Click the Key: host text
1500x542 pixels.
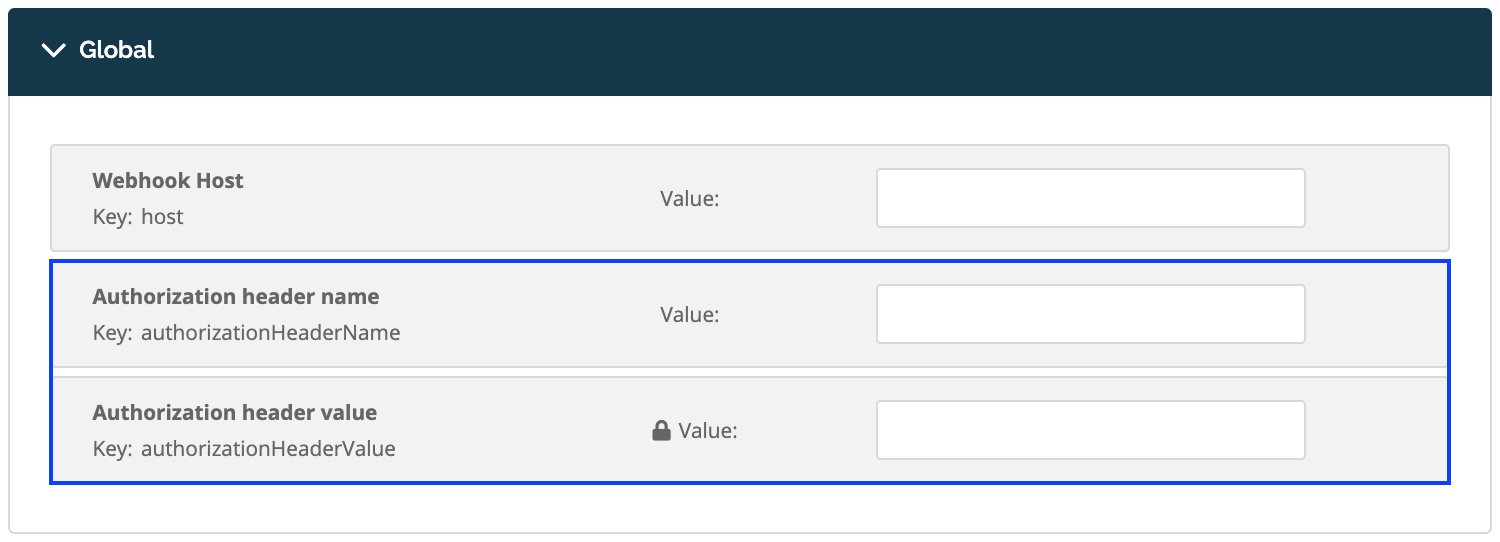point(138,217)
